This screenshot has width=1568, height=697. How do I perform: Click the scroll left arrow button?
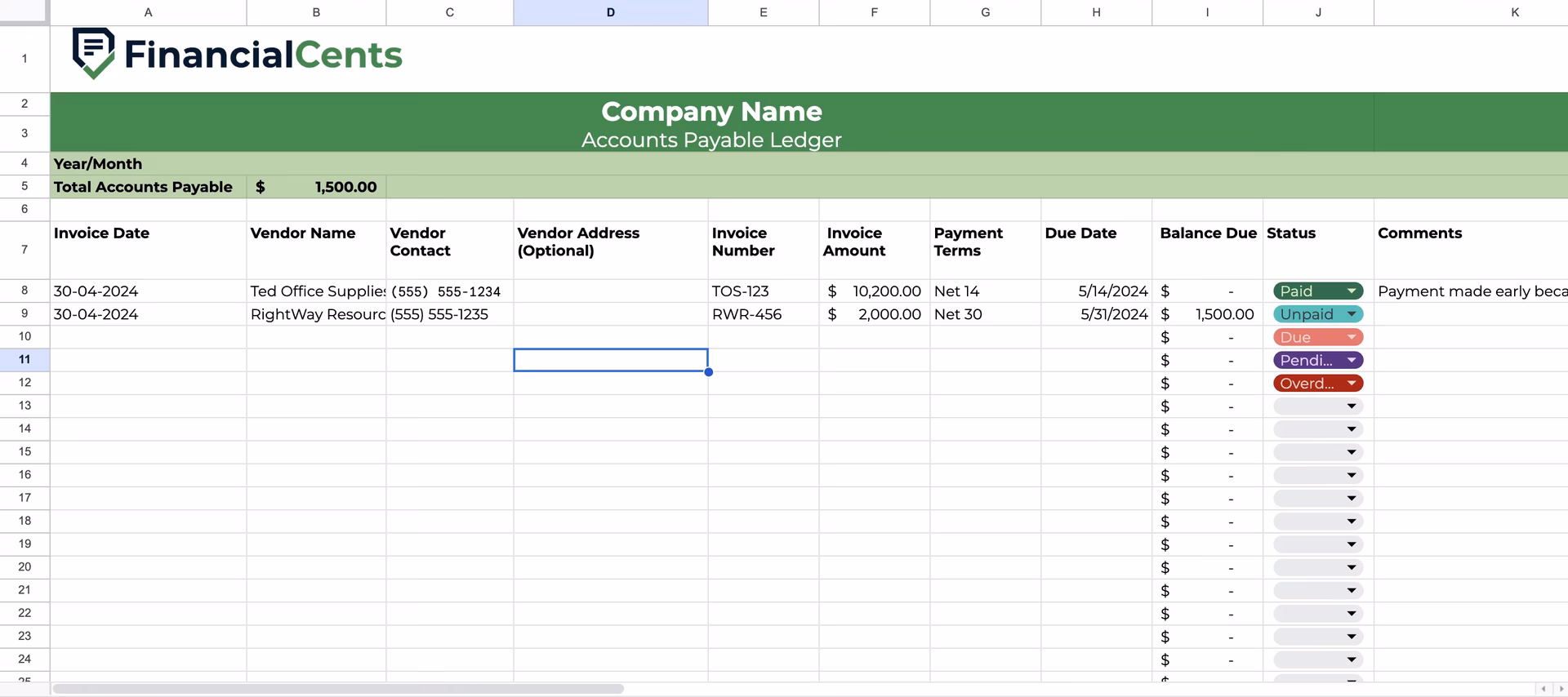[x=1543, y=689]
